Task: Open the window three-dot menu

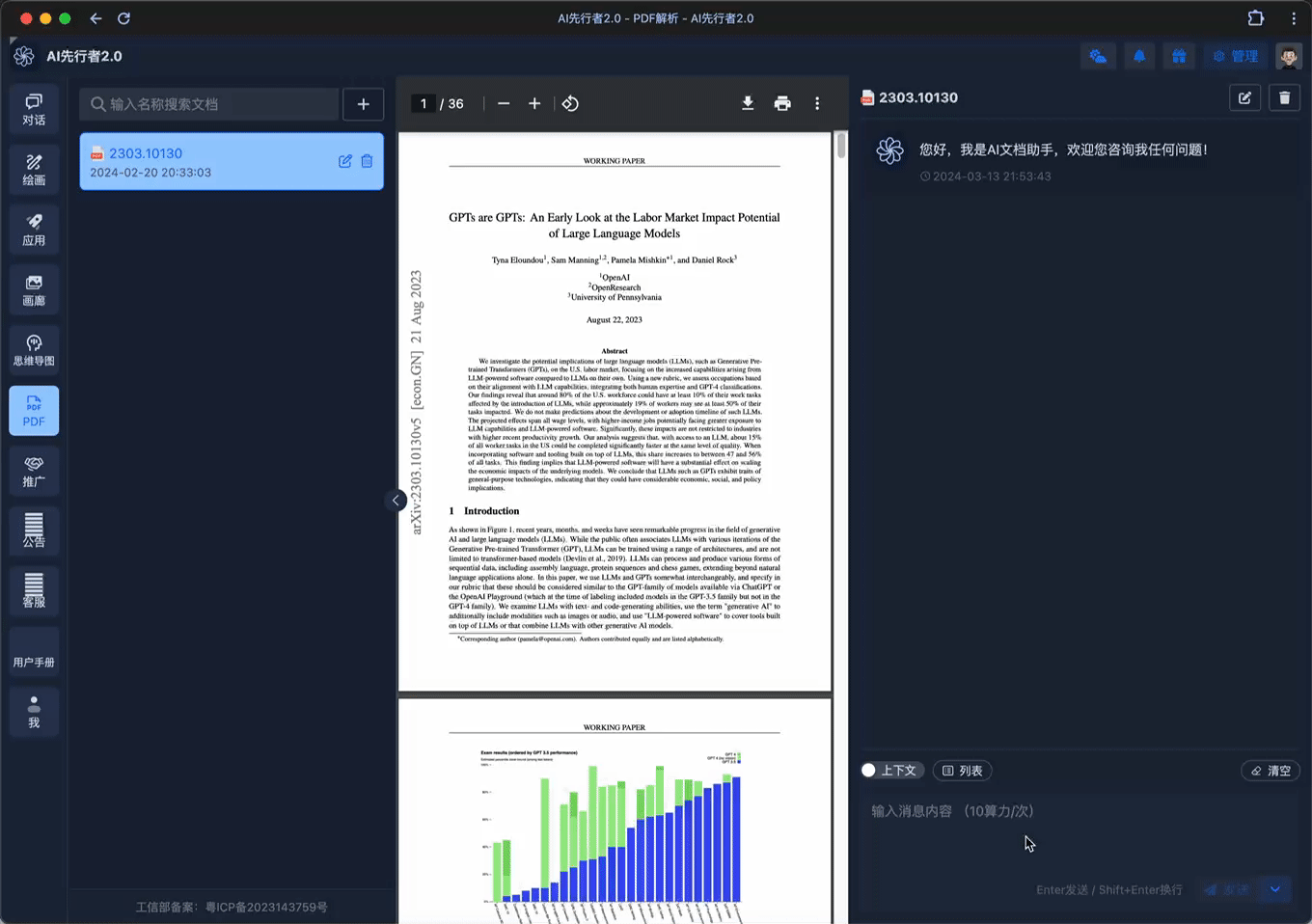Action: point(1294,18)
